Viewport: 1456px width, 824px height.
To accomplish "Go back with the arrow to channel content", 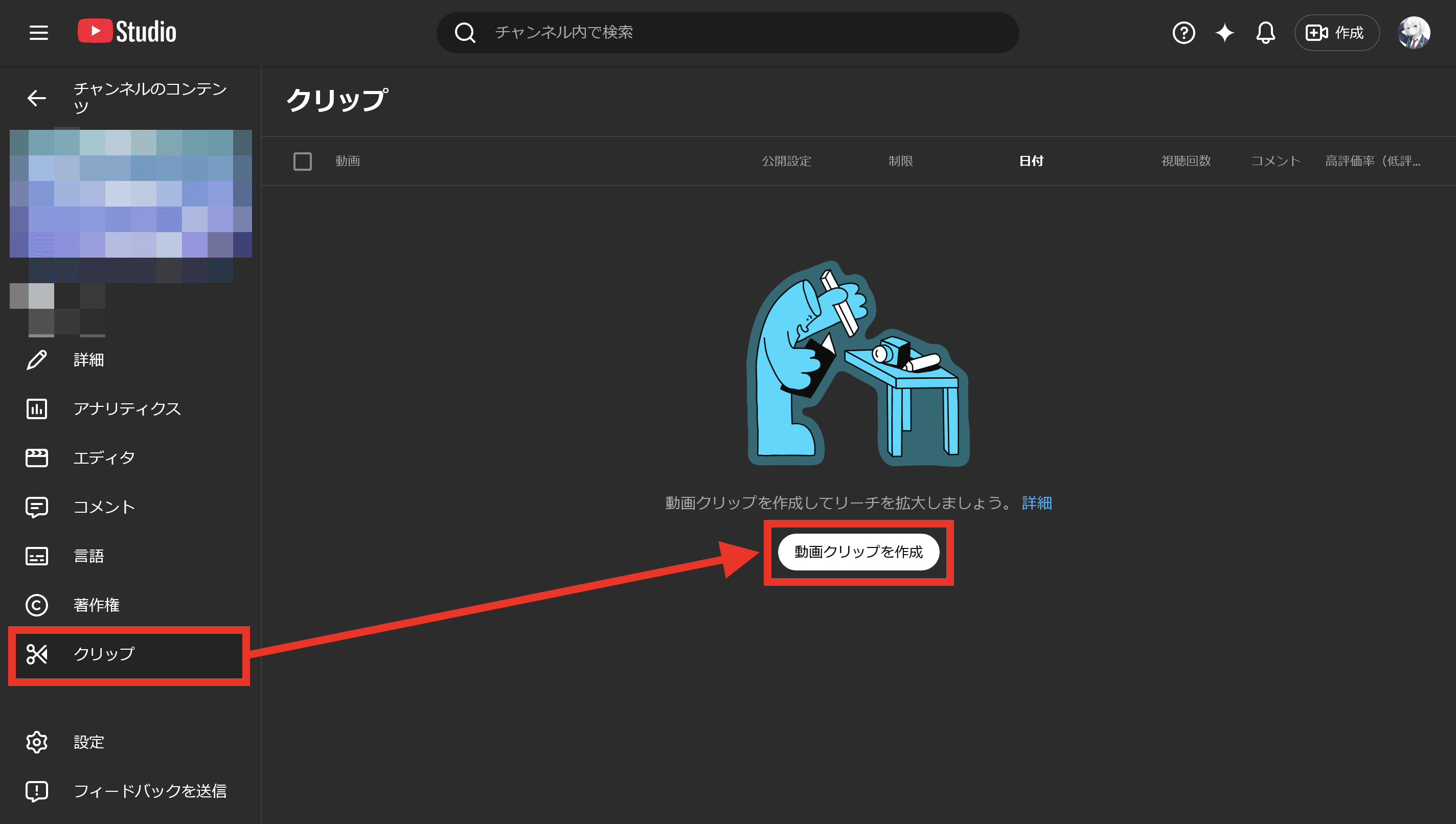I will coord(37,98).
